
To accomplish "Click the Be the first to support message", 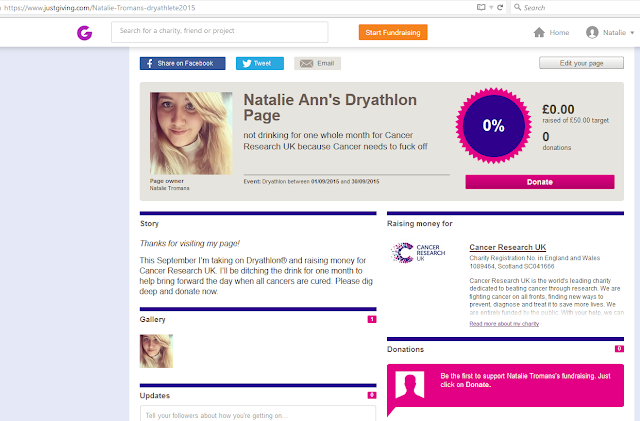I will pos(525,380).
